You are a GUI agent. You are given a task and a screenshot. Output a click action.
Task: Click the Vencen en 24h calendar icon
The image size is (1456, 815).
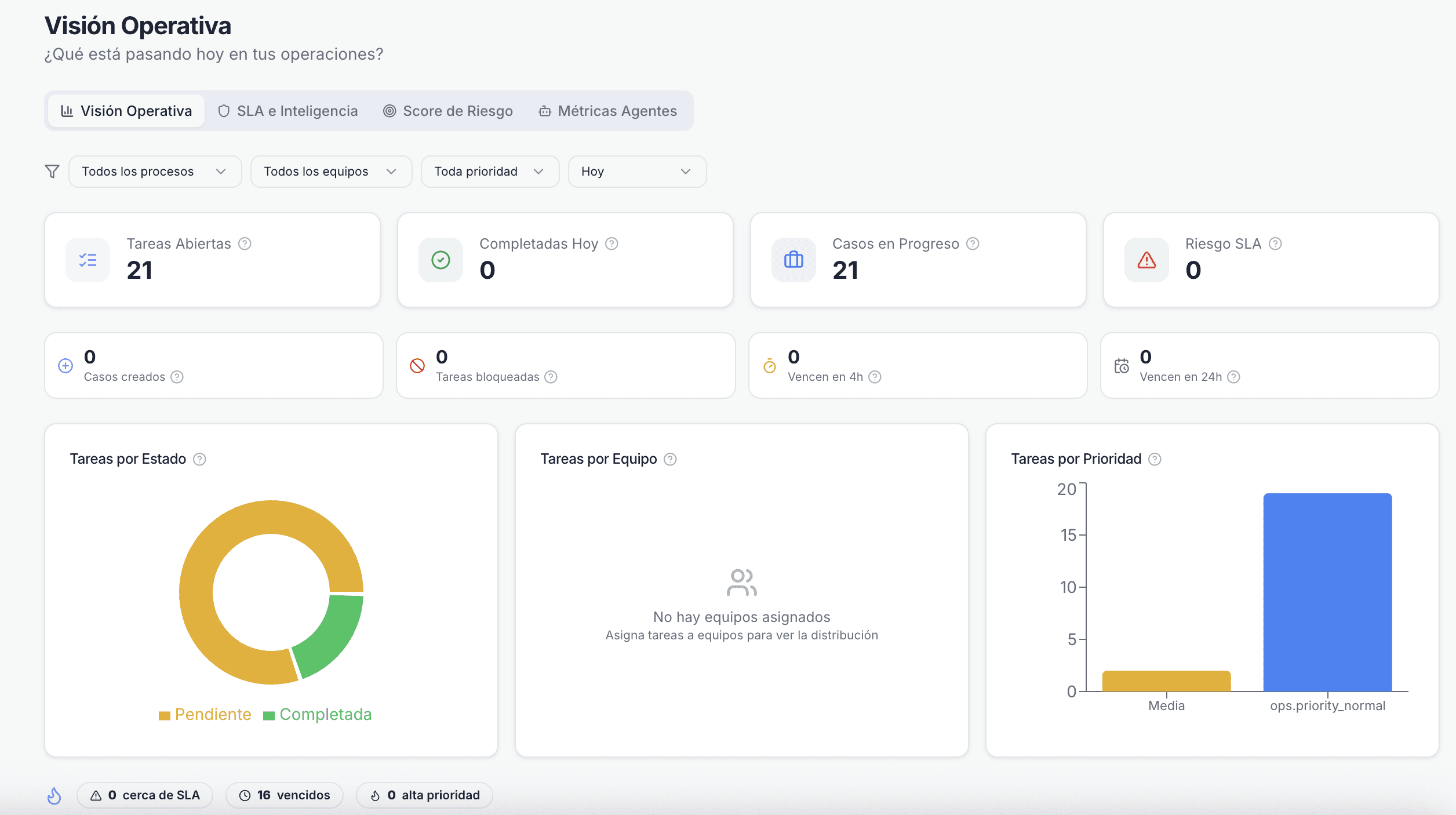1122,366
